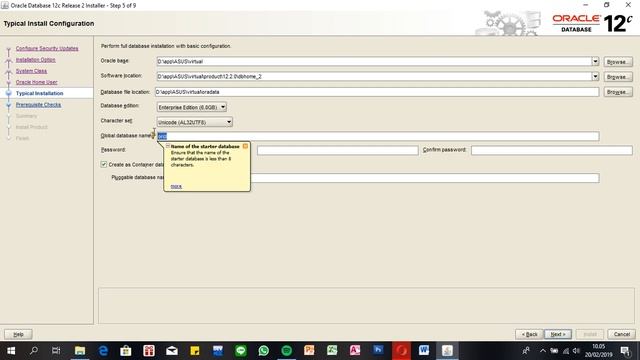
Task: Go to System Class step
Action: 31,71
